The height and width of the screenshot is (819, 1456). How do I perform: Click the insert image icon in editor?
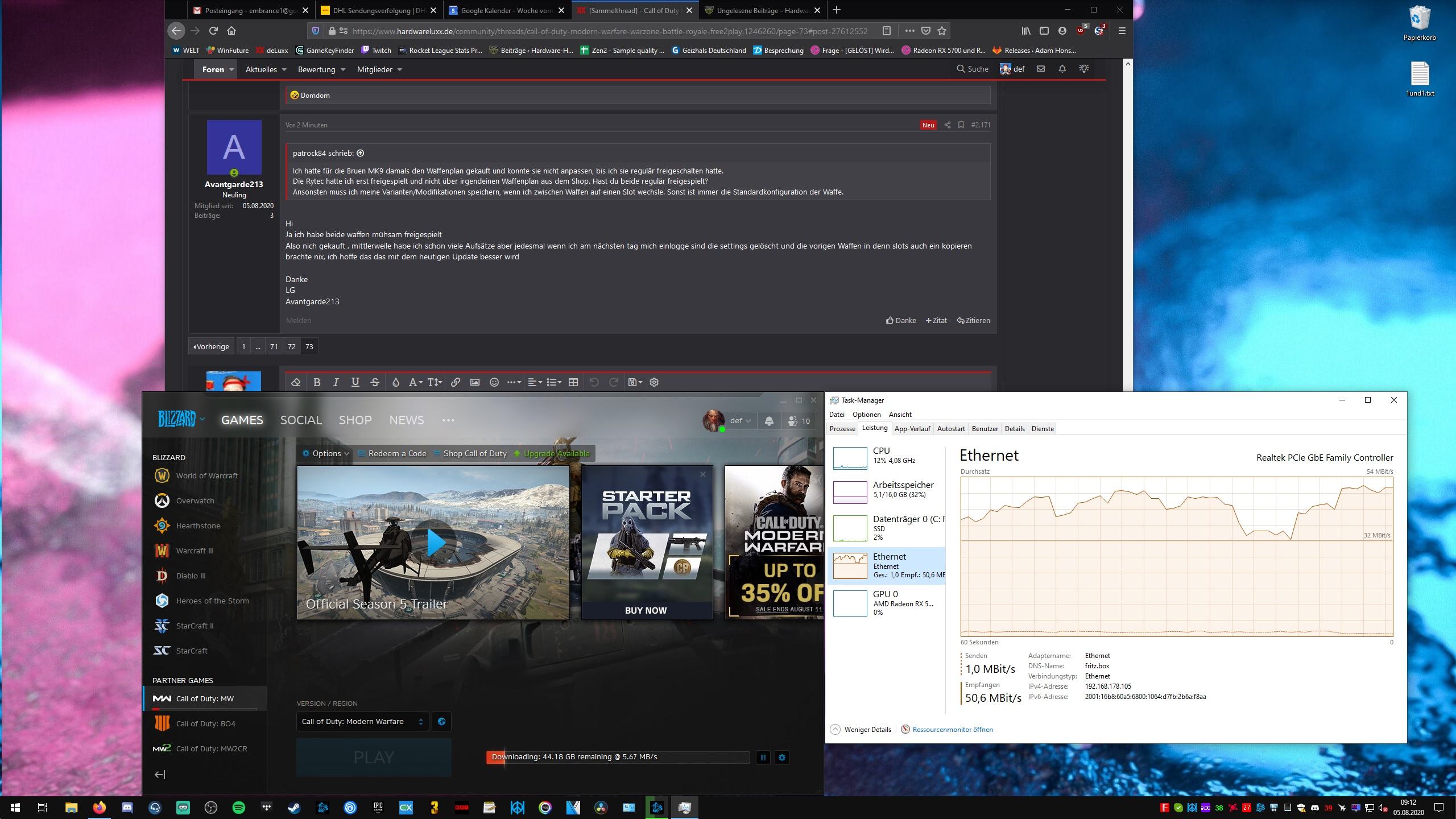475,382
